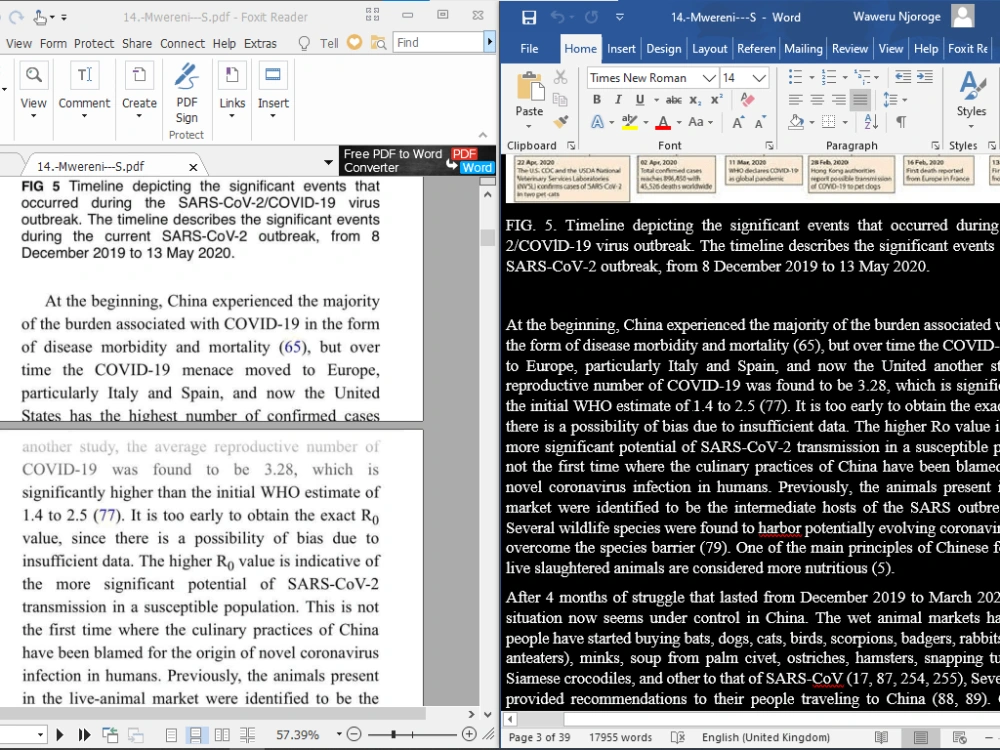Expand the line spacing dropdown arrow
The width and height of the screenshot is (1000, 750).
click(x=904, y=100)
